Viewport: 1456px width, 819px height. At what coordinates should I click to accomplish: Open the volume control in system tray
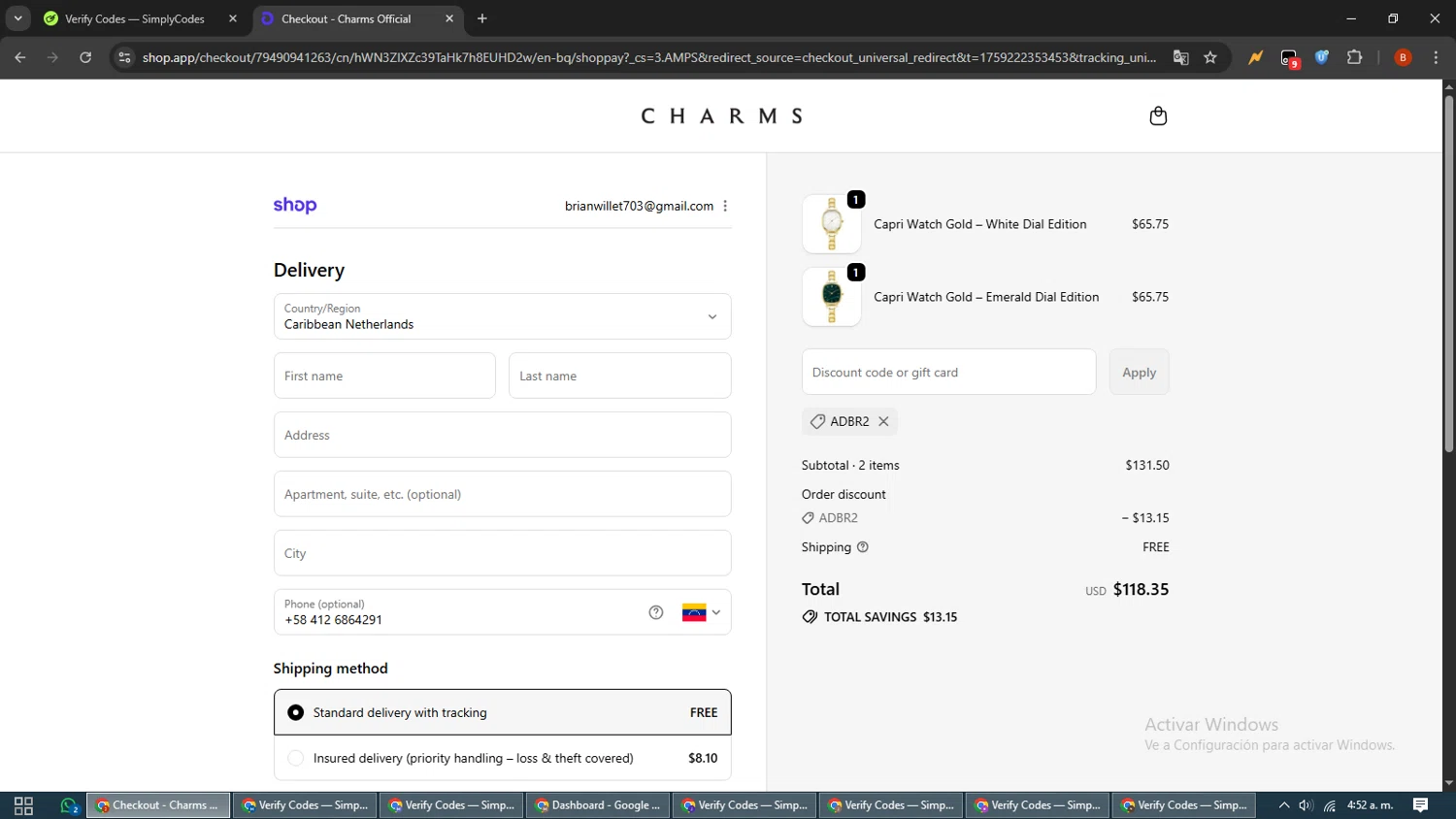1307,805
